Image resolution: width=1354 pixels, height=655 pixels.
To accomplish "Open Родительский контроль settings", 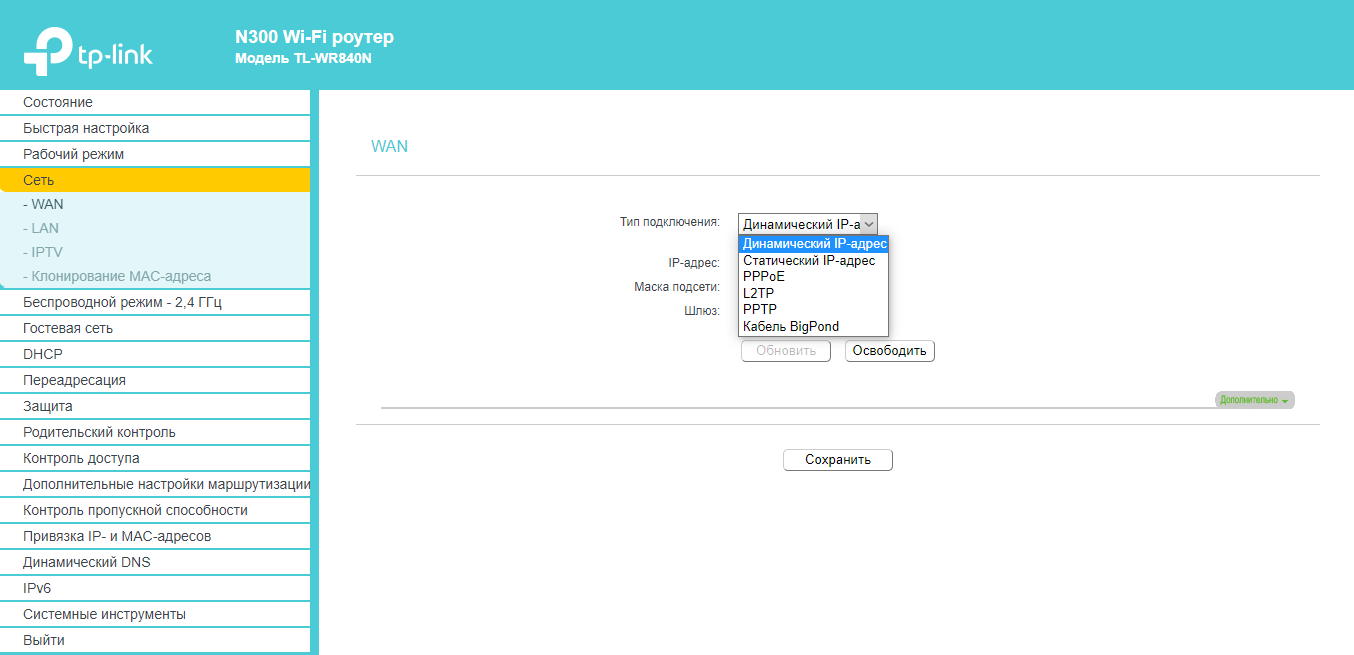I will 99,433.
